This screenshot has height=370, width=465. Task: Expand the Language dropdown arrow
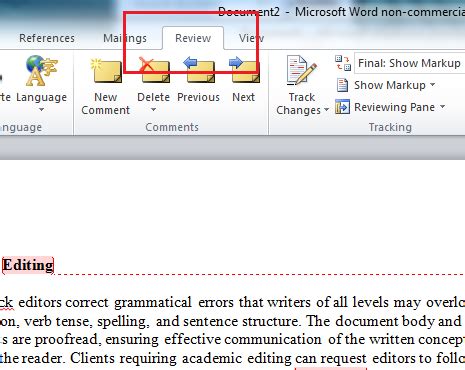[42, 109]
